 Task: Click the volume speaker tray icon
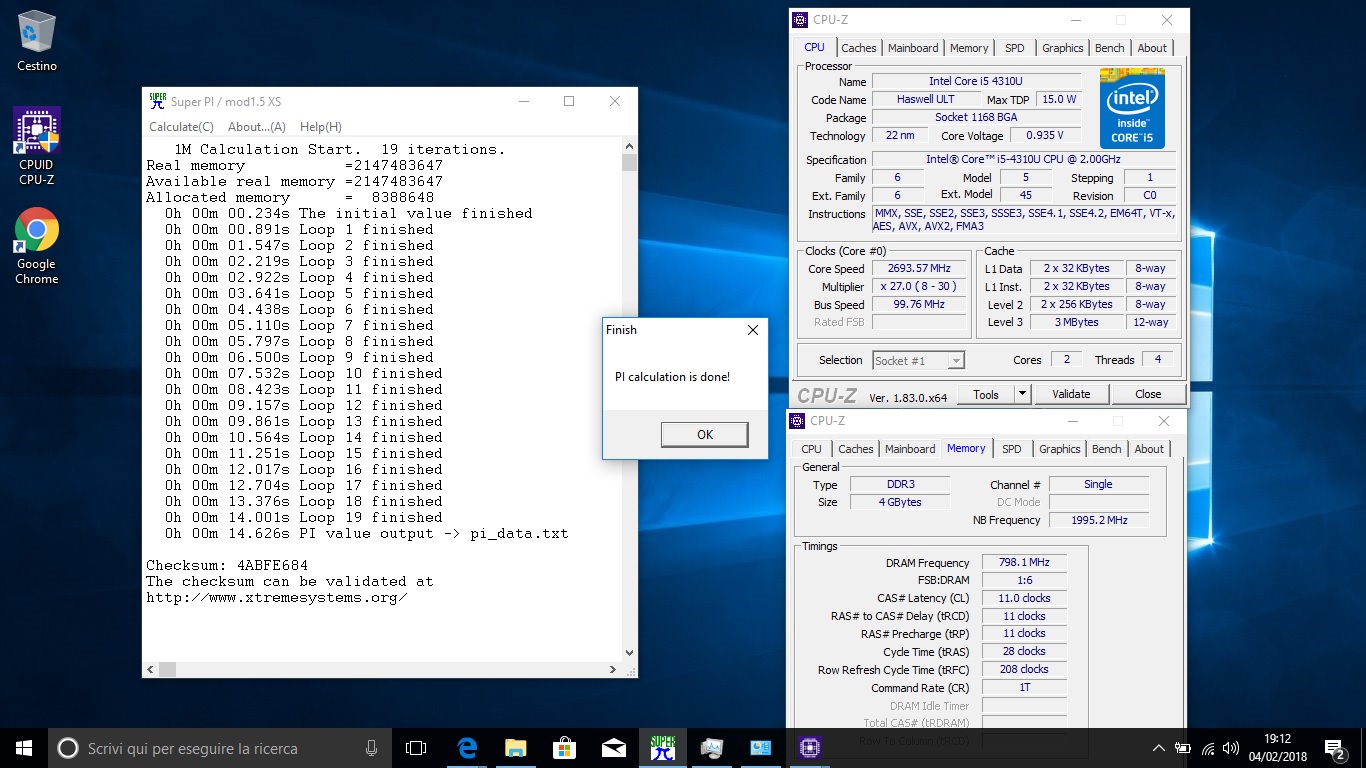point(1232,748)
